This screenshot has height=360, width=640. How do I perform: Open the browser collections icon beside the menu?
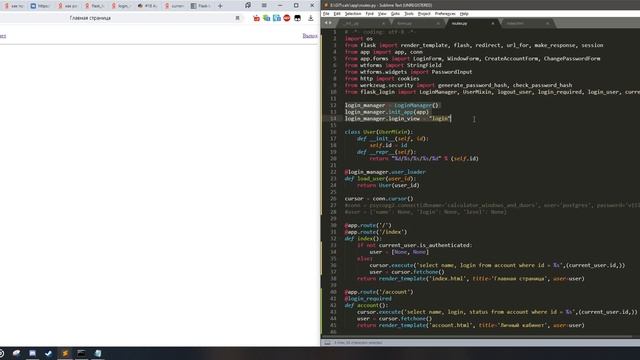click(248, 5)
